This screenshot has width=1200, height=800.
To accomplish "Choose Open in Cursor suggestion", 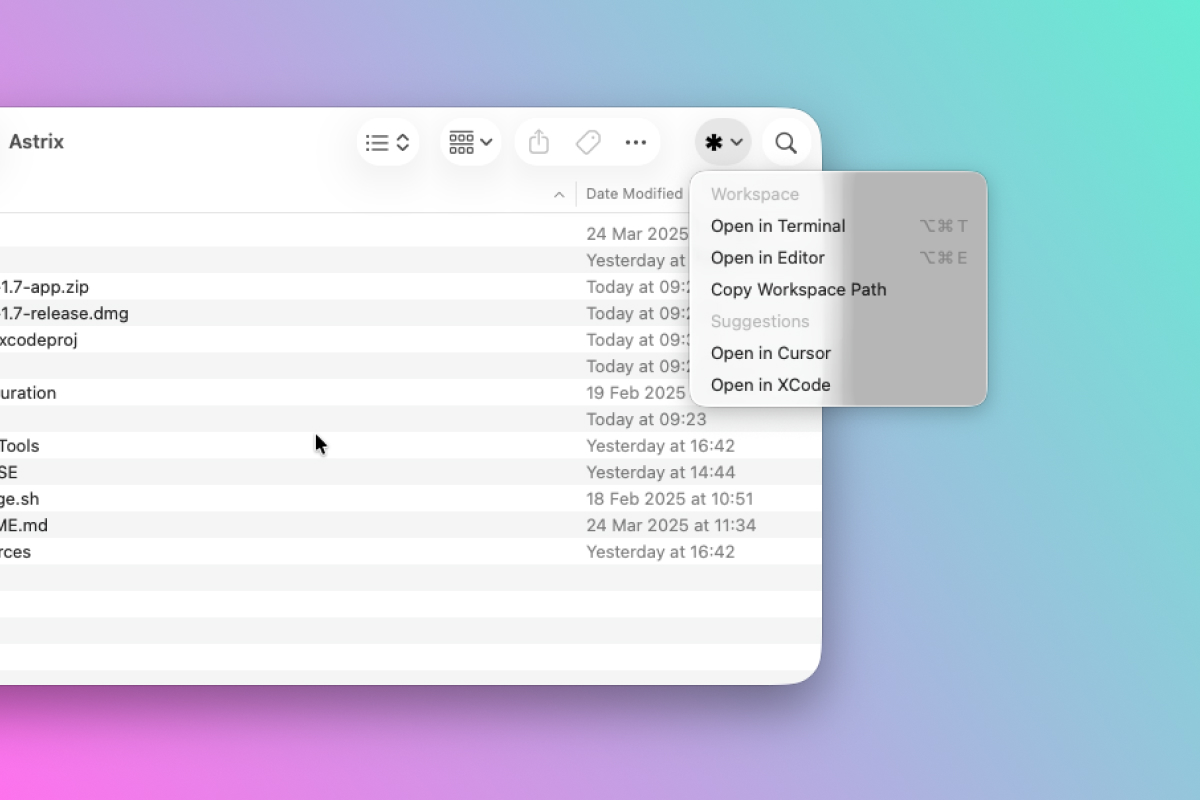I will (x=770, y=353).
